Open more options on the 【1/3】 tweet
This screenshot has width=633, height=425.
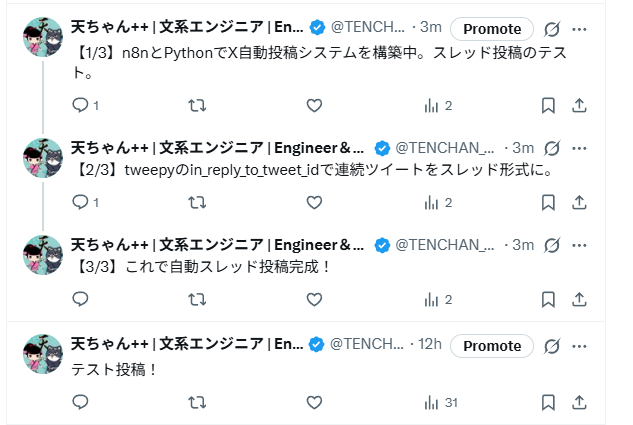point(579,29)
